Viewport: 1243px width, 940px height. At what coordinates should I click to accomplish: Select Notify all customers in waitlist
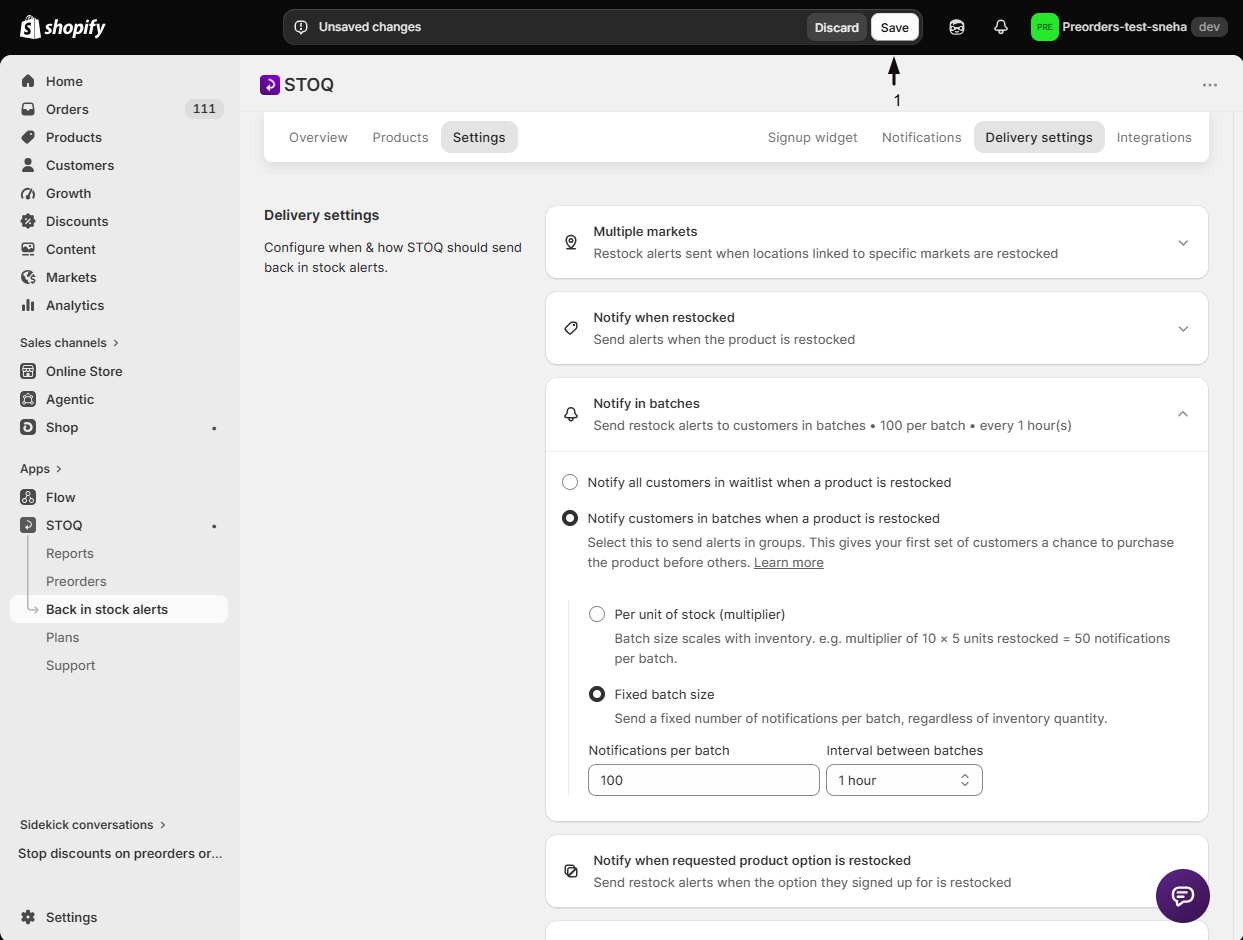tap(570, 482)
